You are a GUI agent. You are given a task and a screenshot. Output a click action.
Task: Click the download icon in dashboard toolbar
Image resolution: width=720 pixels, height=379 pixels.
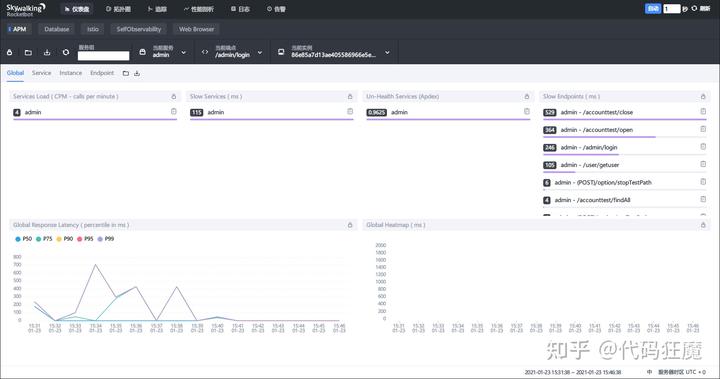[x=47, y=52]
